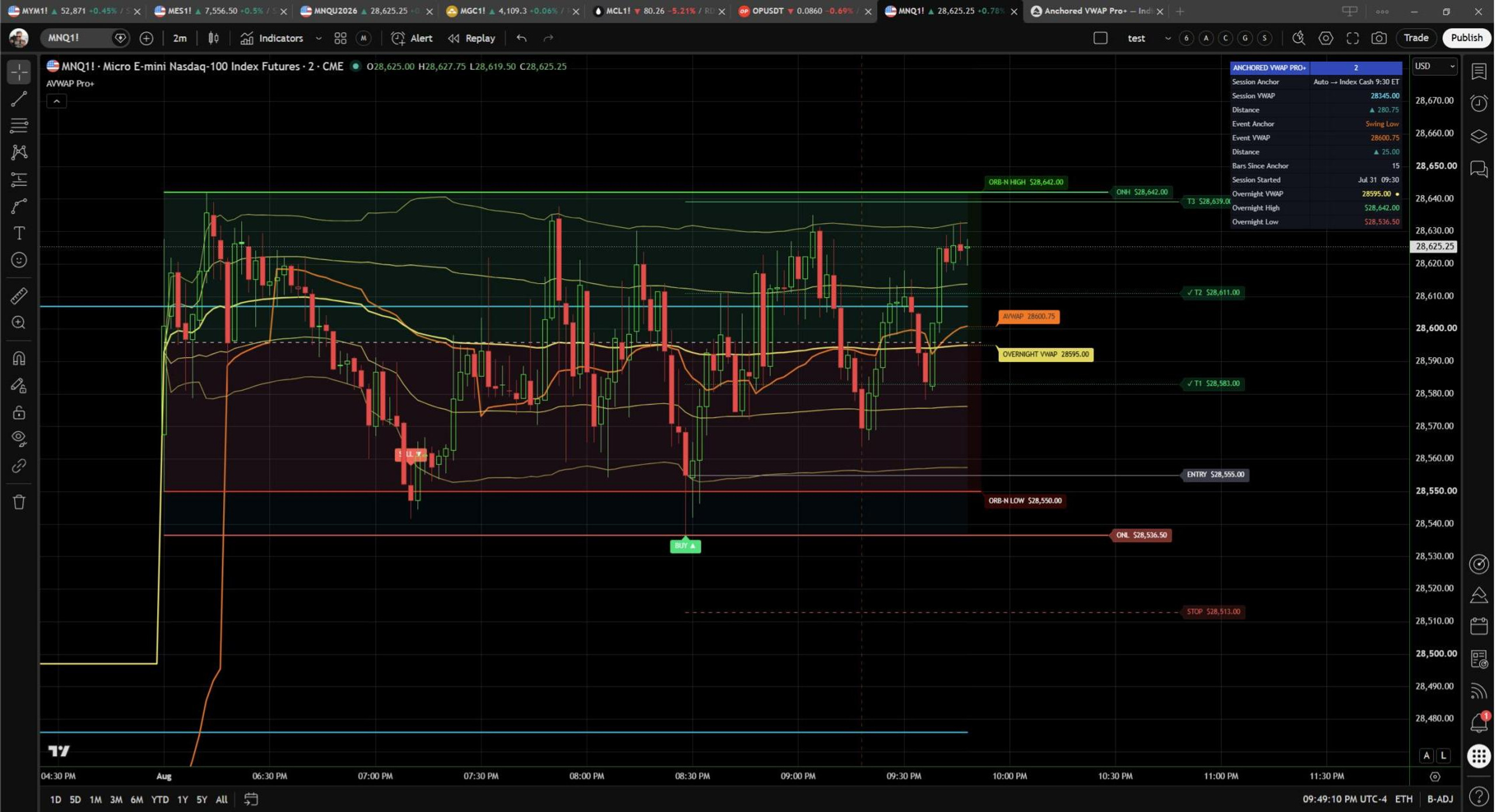Open layout setup grid icon
The image size is (1495, 812).
[340, 38]
